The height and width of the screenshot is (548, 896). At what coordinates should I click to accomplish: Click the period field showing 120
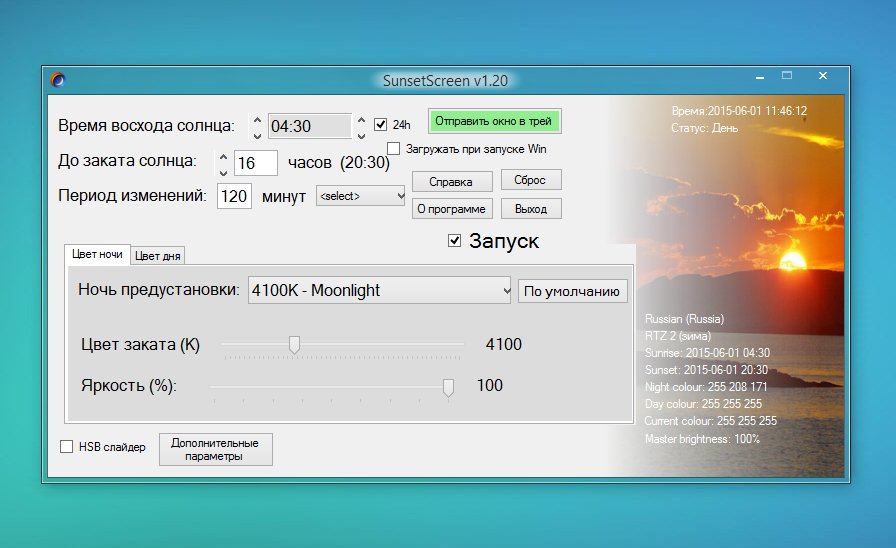(234, 197)
